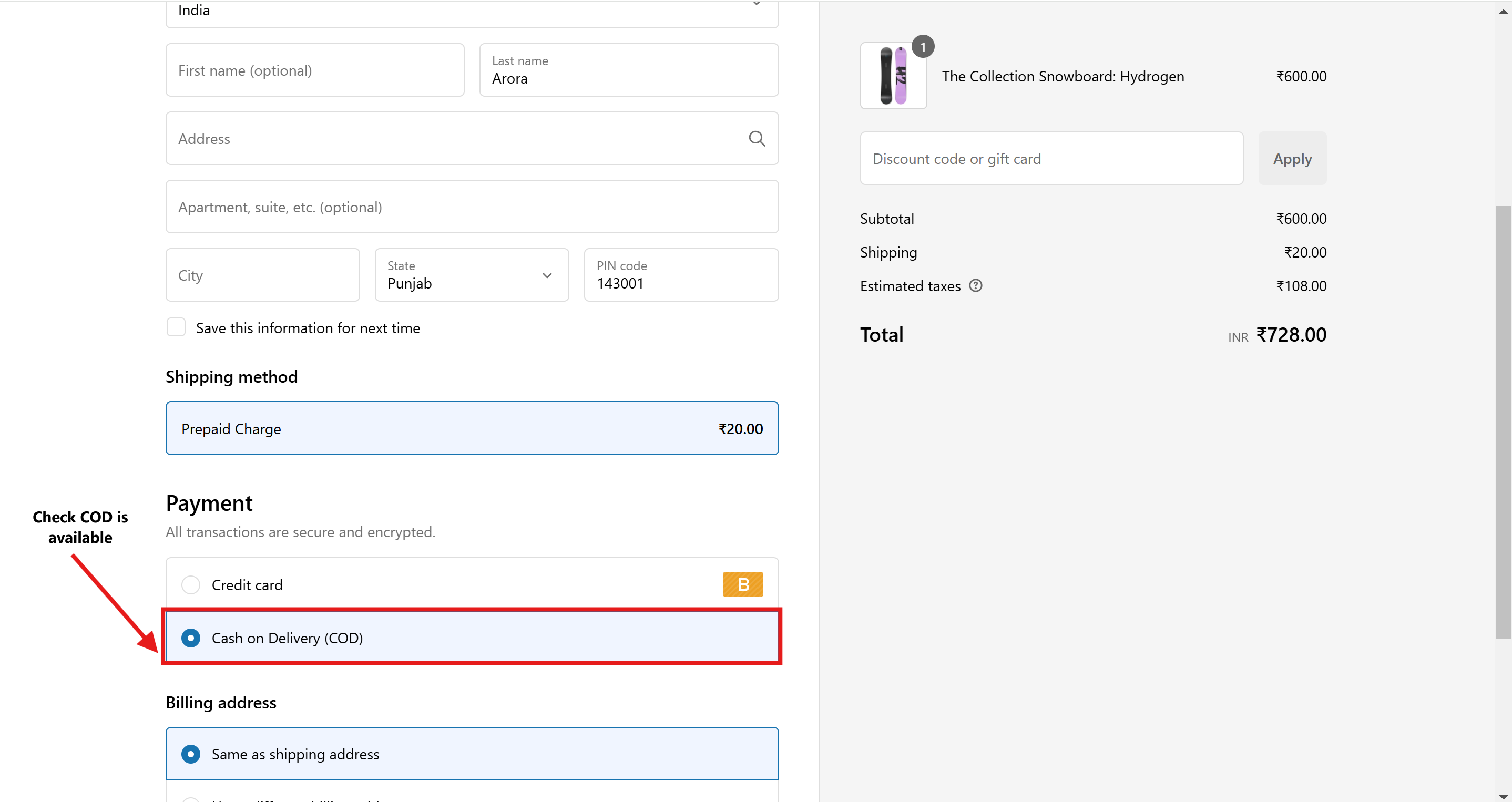
Task: Open the State dropdown showing Punjab
Action: coord(464,275)
